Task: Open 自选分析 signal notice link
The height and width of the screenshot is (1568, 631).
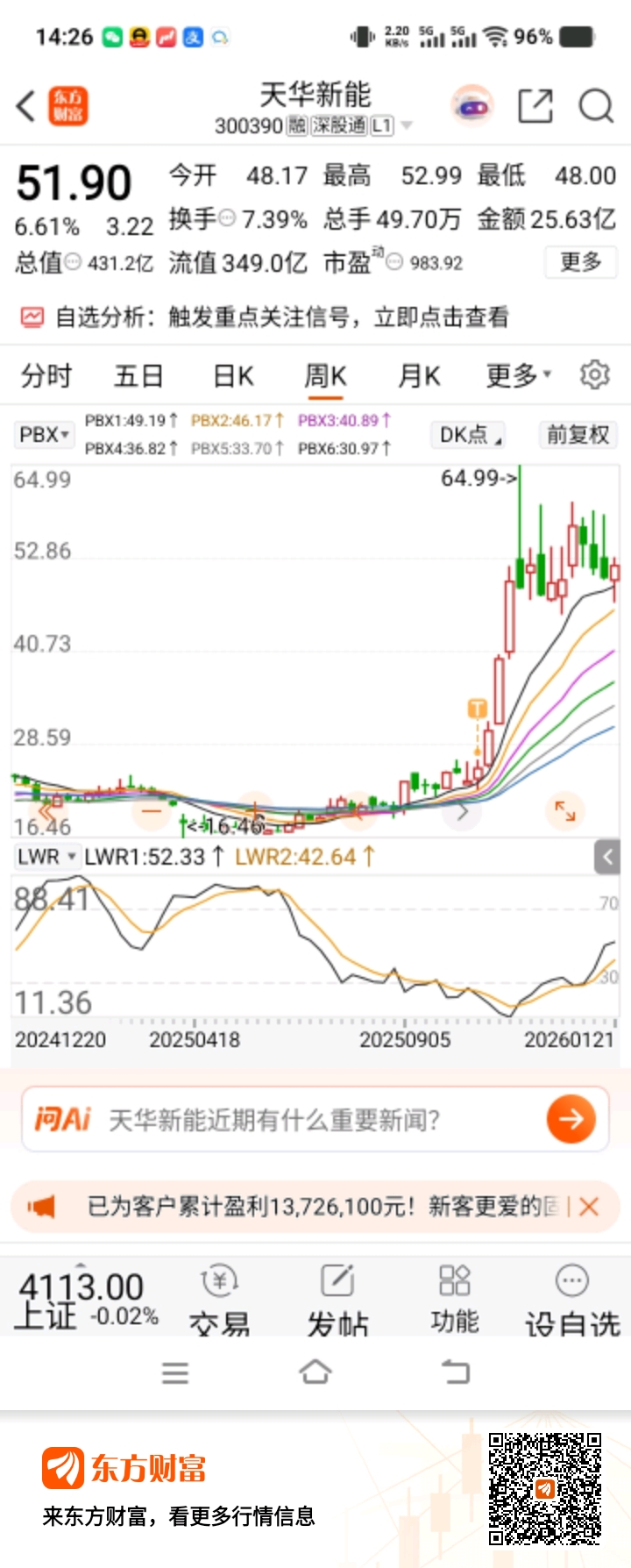Action: [x=282, y=317]
